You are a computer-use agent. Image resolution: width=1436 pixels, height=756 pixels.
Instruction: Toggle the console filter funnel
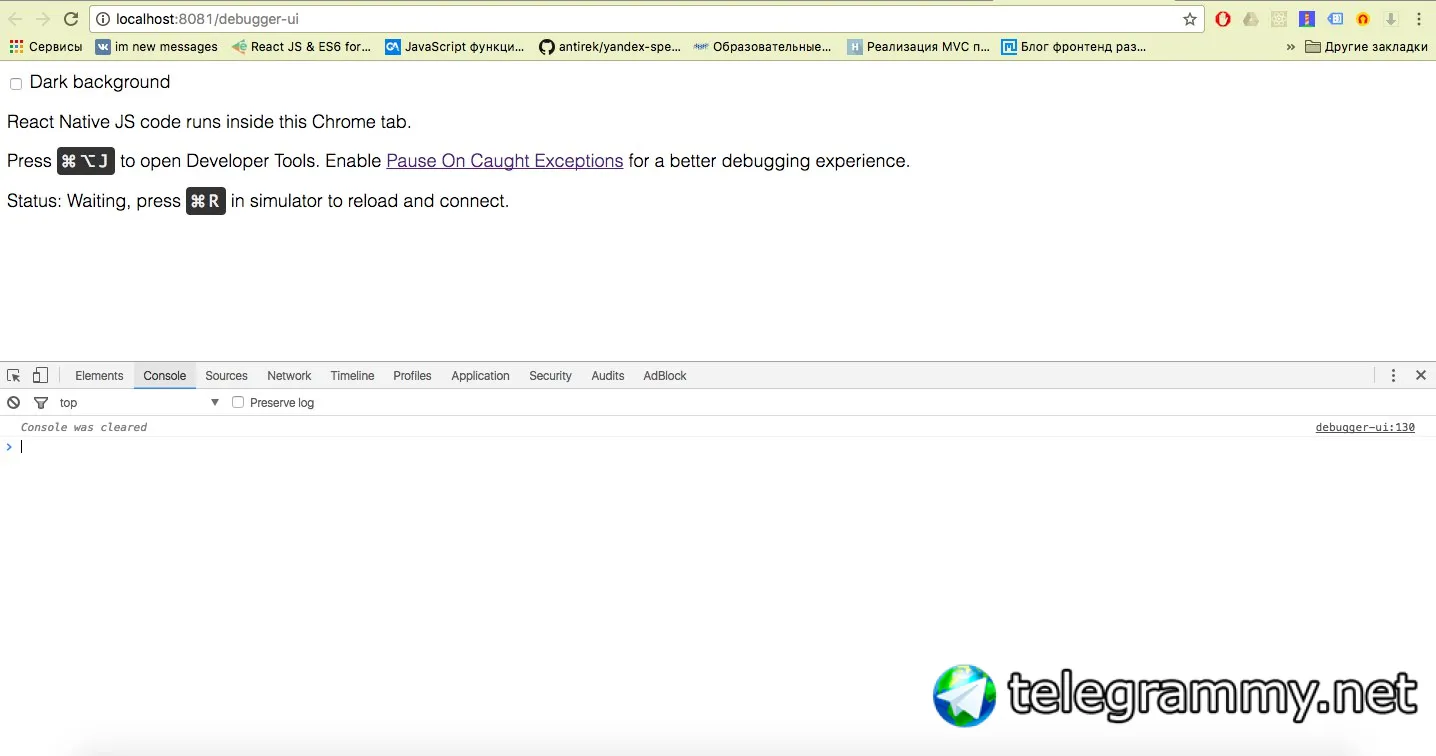click(41, 403)
